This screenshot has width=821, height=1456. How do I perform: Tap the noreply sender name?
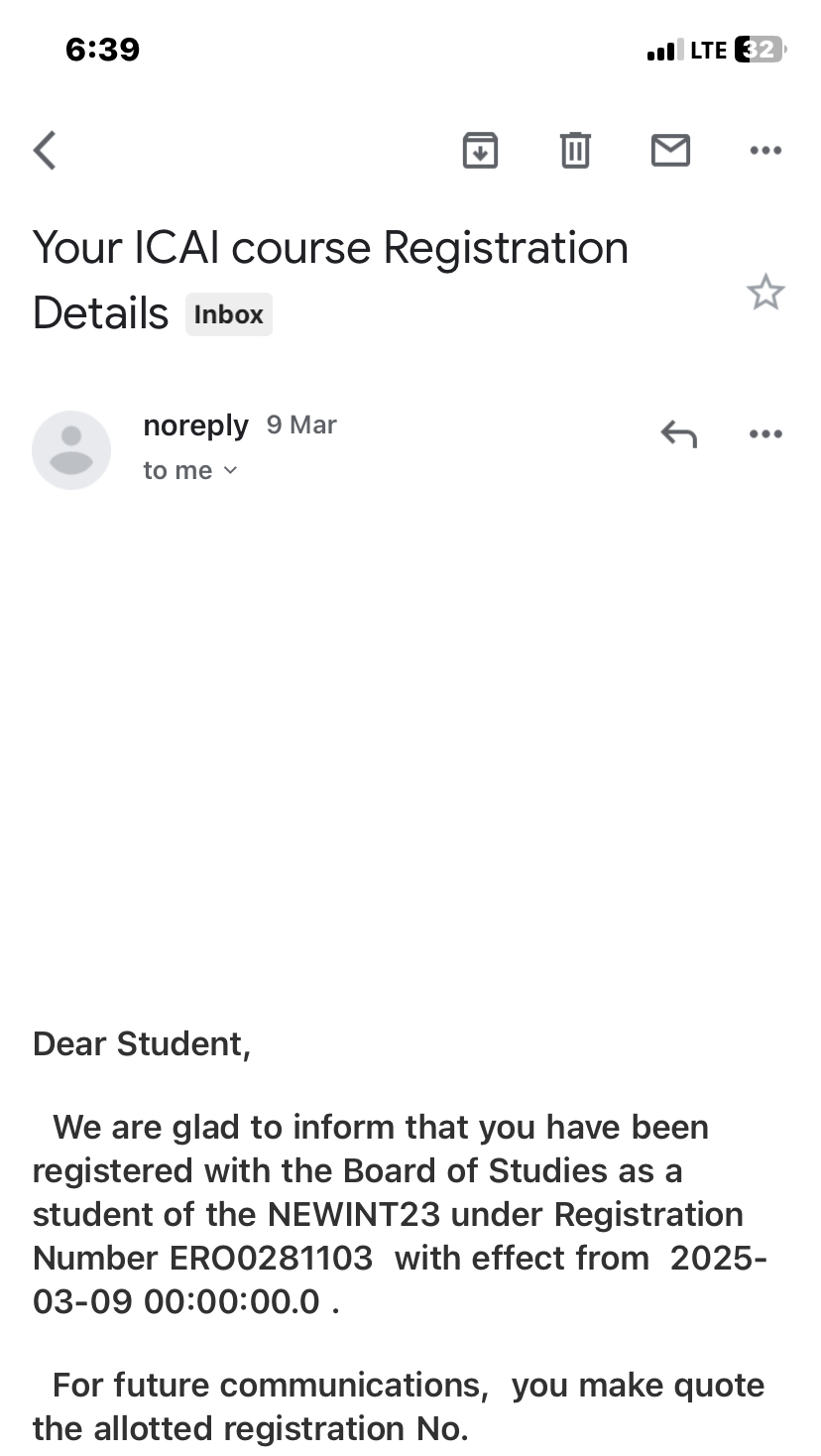point(195,425)
